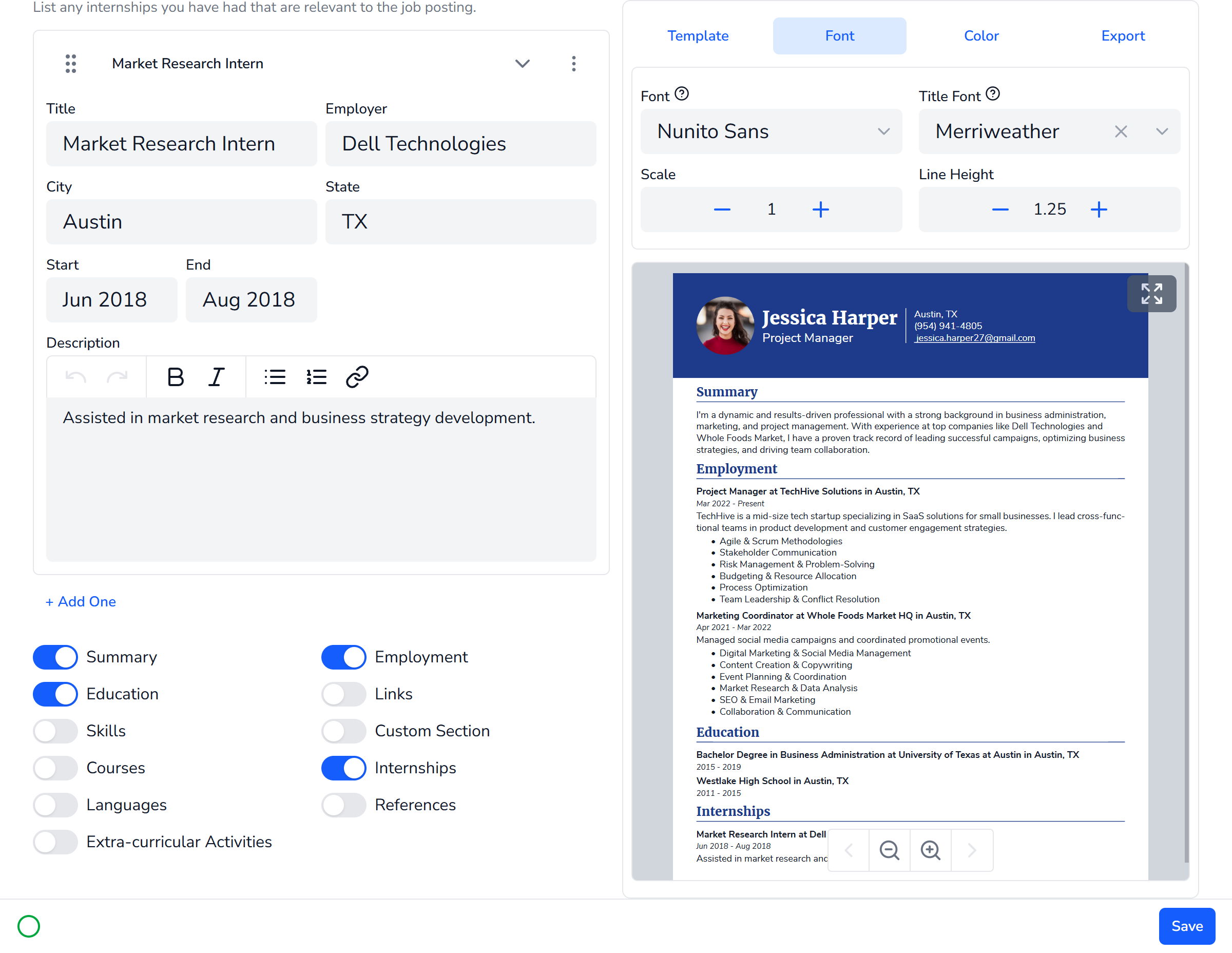Undo last description edit

(75, 376)
